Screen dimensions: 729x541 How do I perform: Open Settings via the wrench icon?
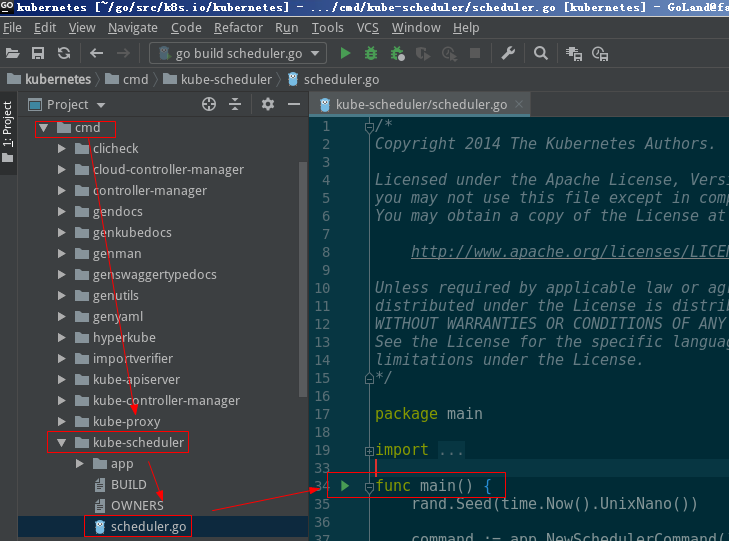coord(508,53)
